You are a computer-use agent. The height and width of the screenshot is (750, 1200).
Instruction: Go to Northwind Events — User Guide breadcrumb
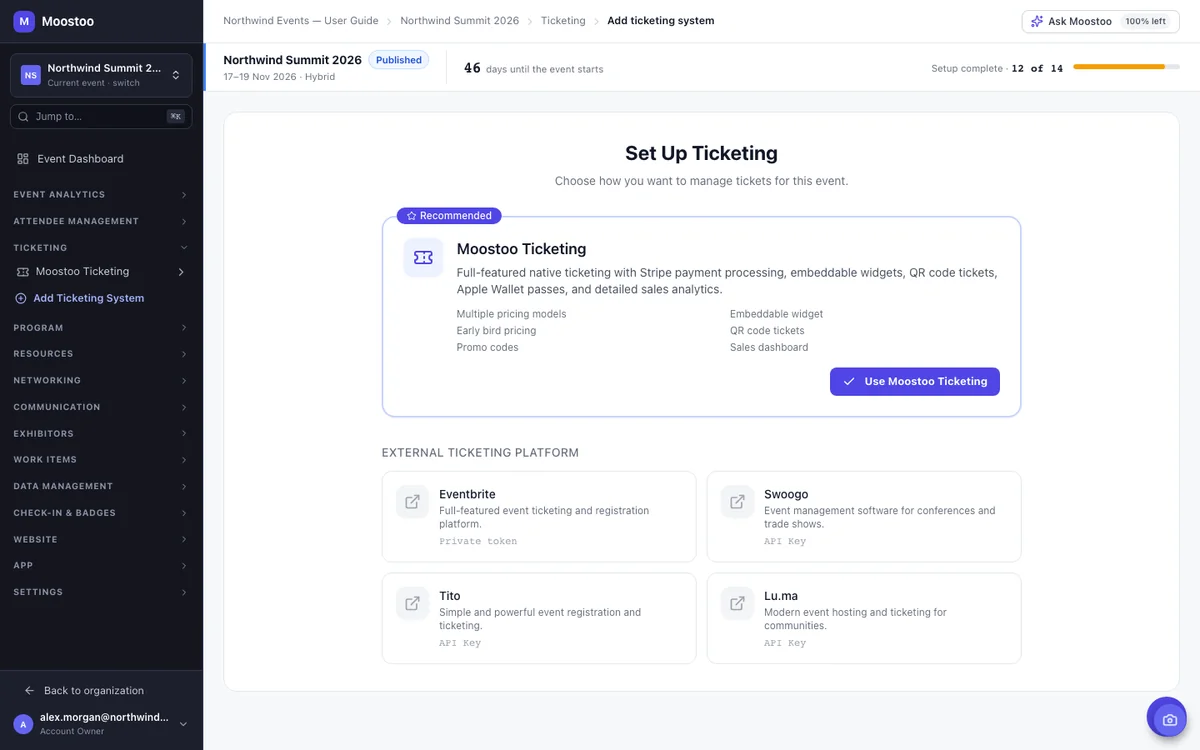(x=301, y=21)
